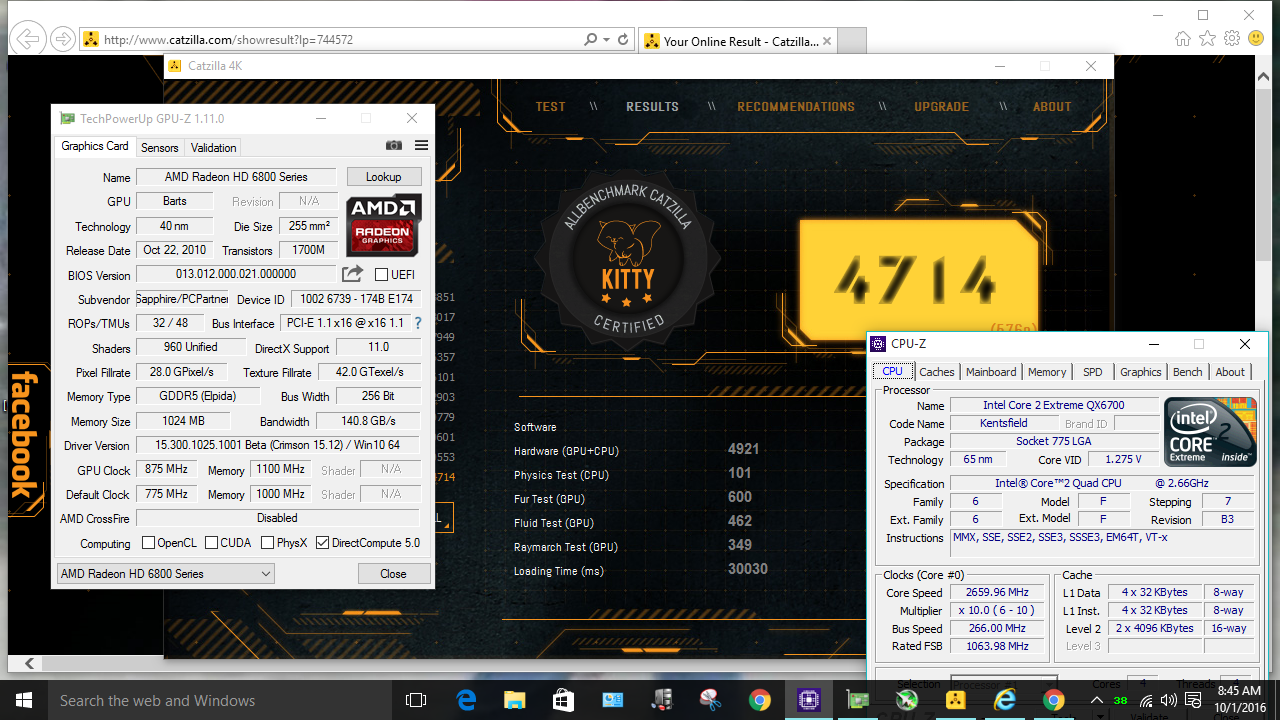Screen dimensions: 1280x720
Task: Switch to GPU-Z Sensors tab
Action: [160, 147]
